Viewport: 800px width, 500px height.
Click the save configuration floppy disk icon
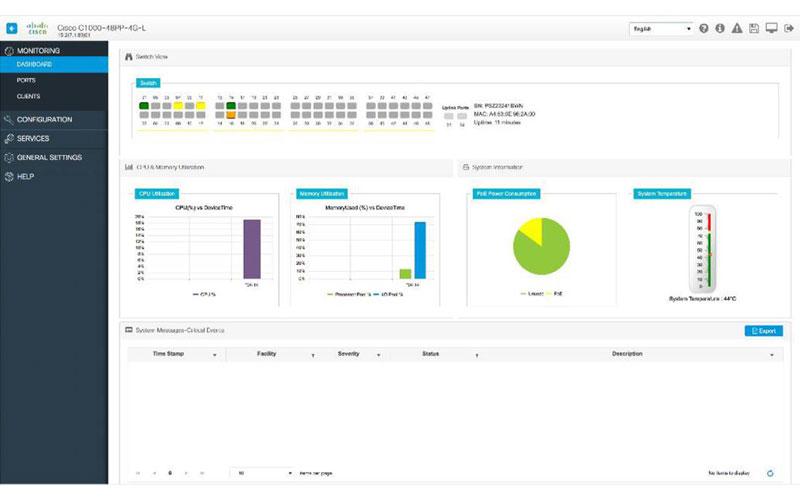point(754,29)
